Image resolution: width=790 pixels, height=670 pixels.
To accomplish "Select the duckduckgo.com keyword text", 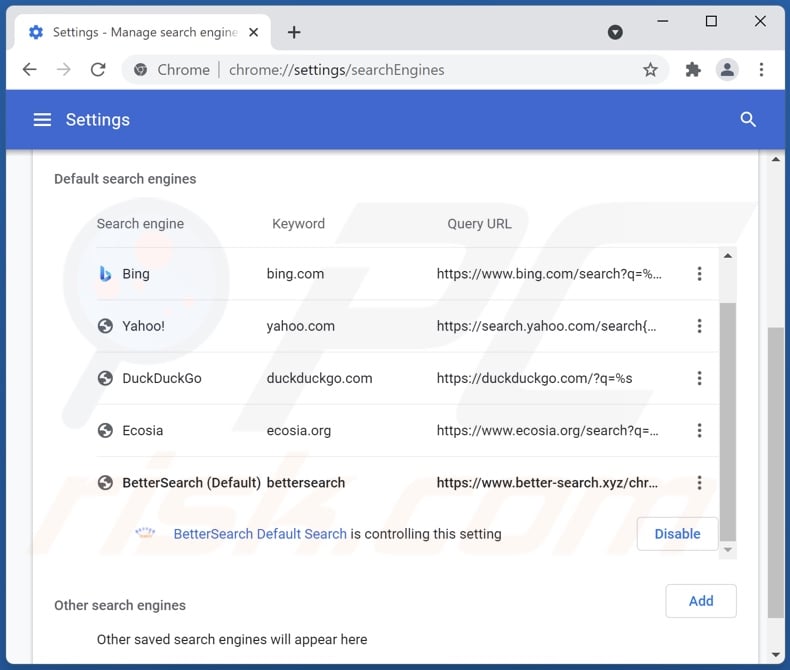I will (x=319, y=379).
